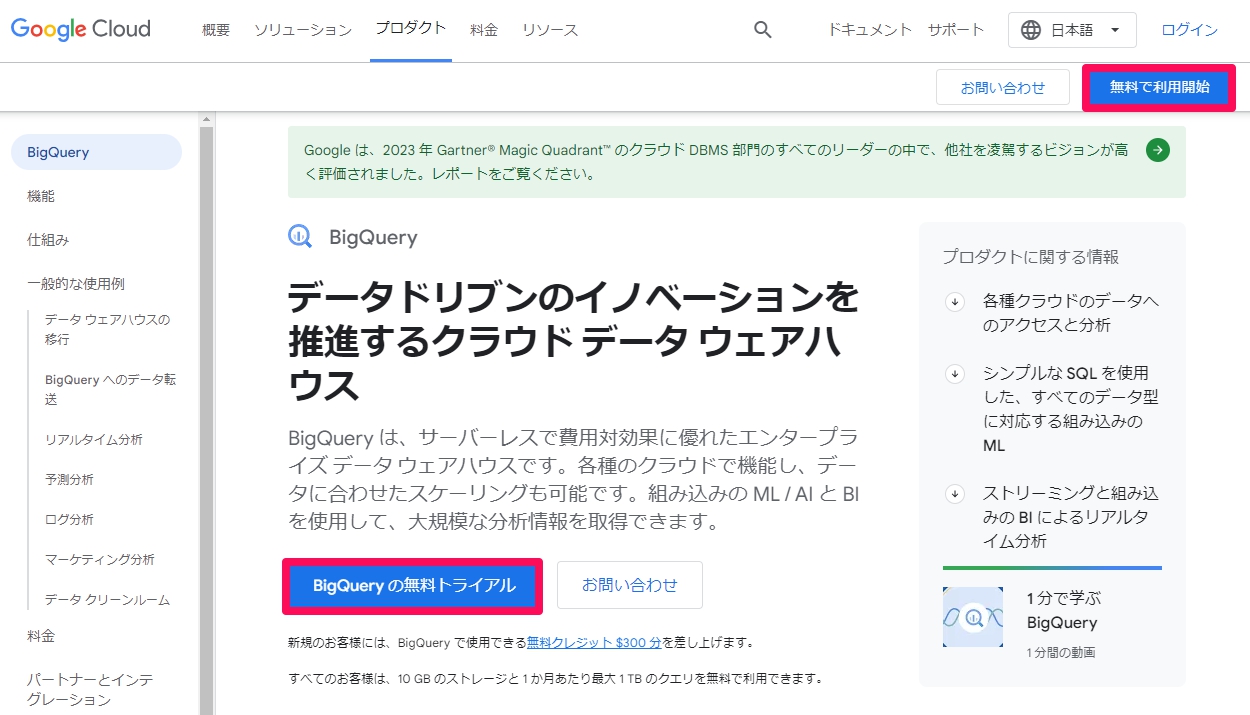This screenshot has height=715, width=1250.
Task: Open the 概要 menu
Action: click(x=216, y=30)
